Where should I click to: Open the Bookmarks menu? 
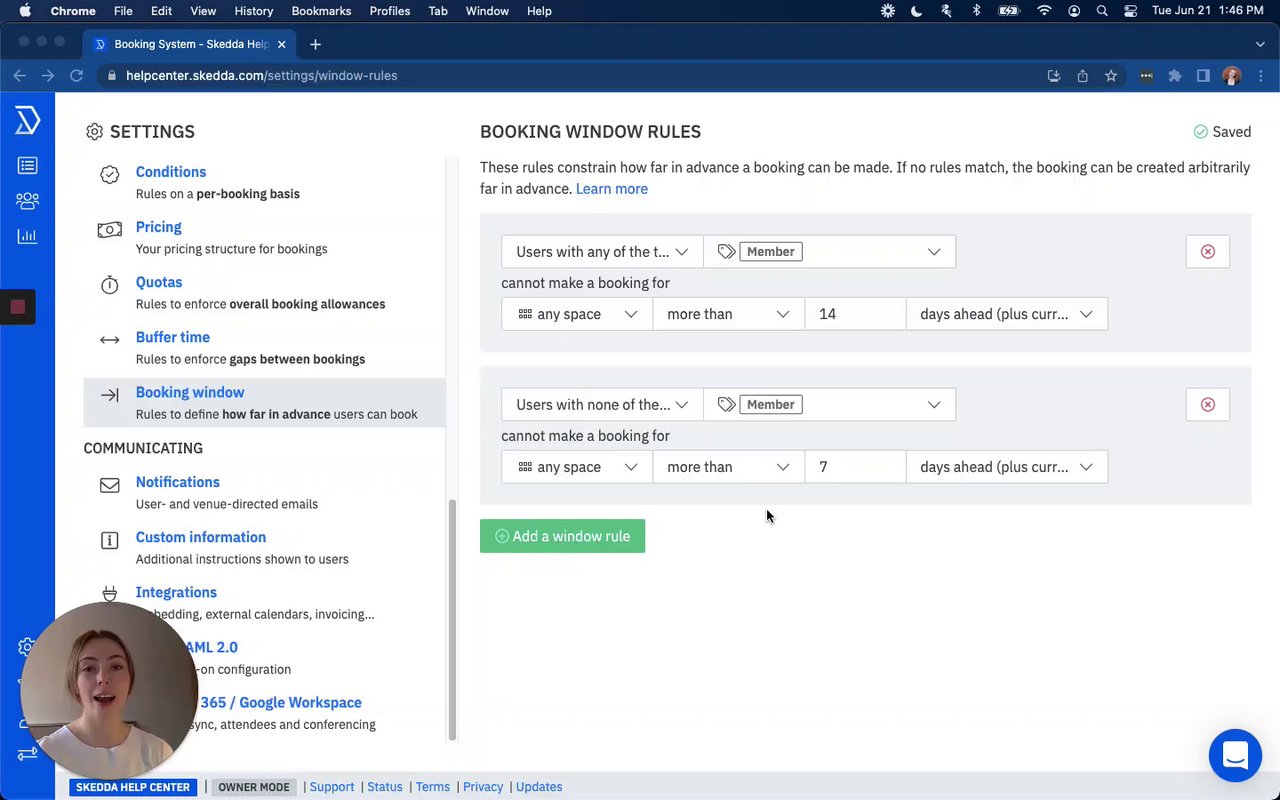321,11
